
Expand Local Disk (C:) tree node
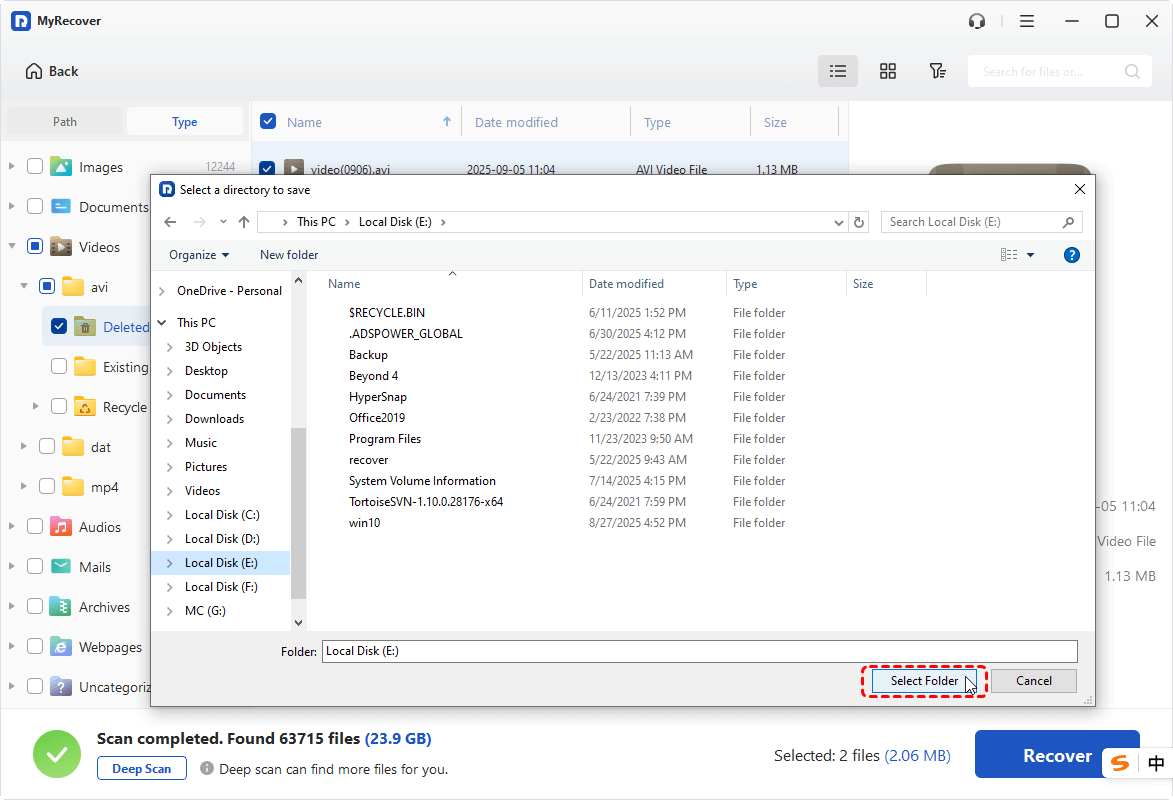coord(170,515)
